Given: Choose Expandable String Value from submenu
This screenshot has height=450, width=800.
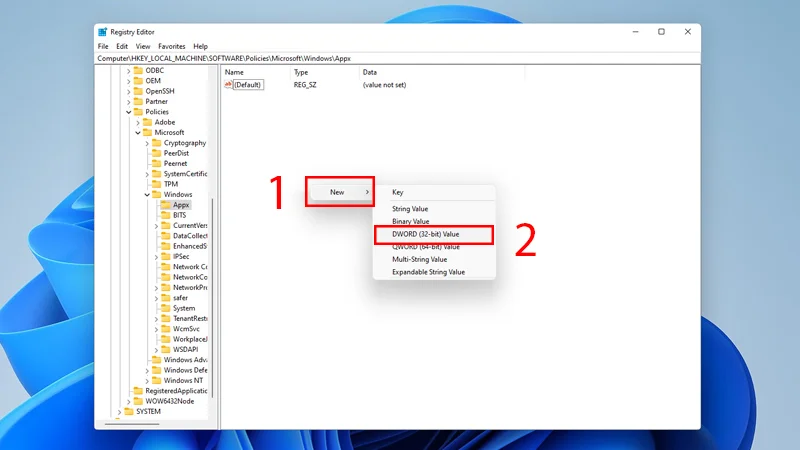Looking at the screenshot, I should (x=434, y=272).
